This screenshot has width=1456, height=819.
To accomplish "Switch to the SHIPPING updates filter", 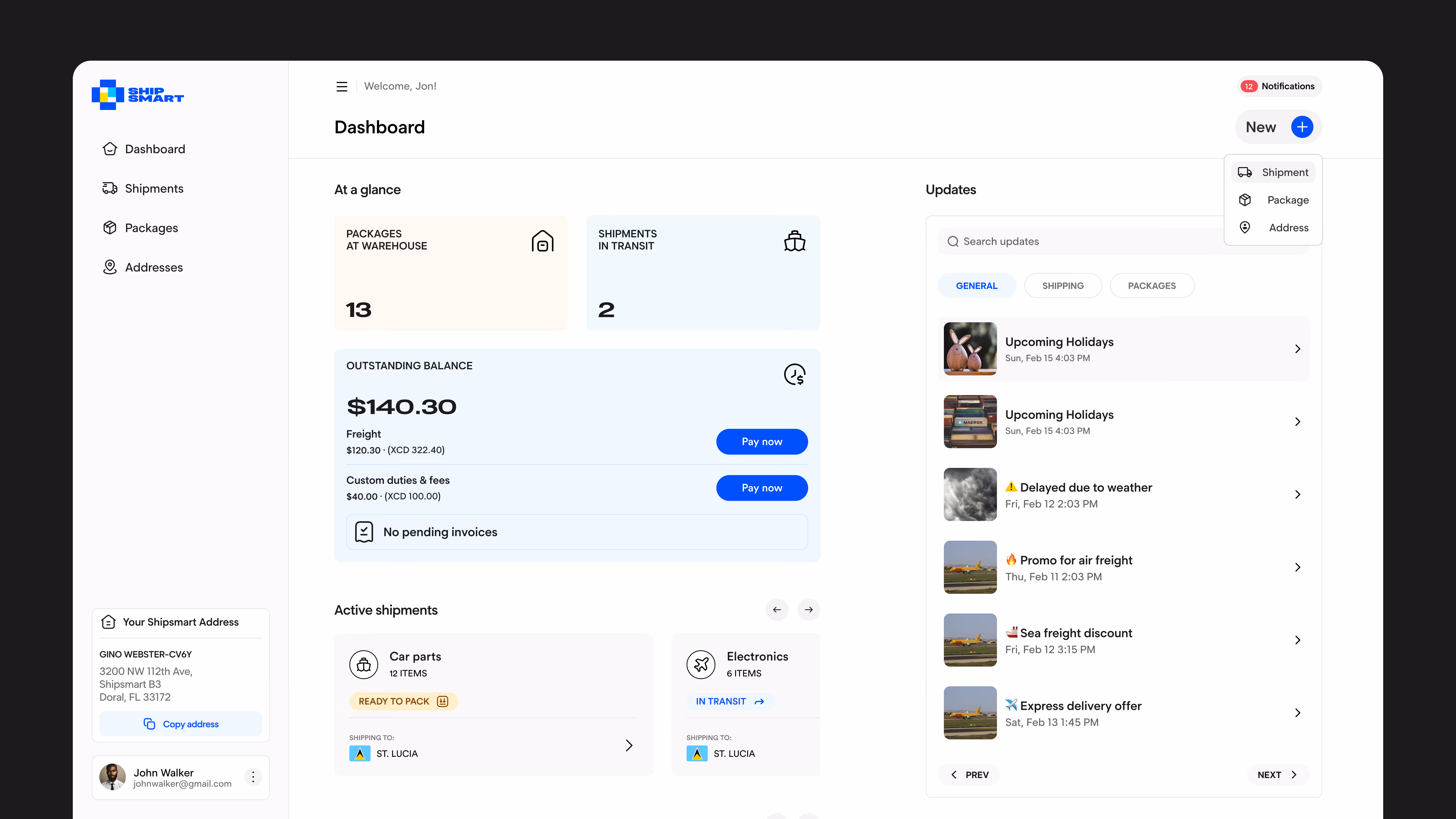I will pos(1063,286).
